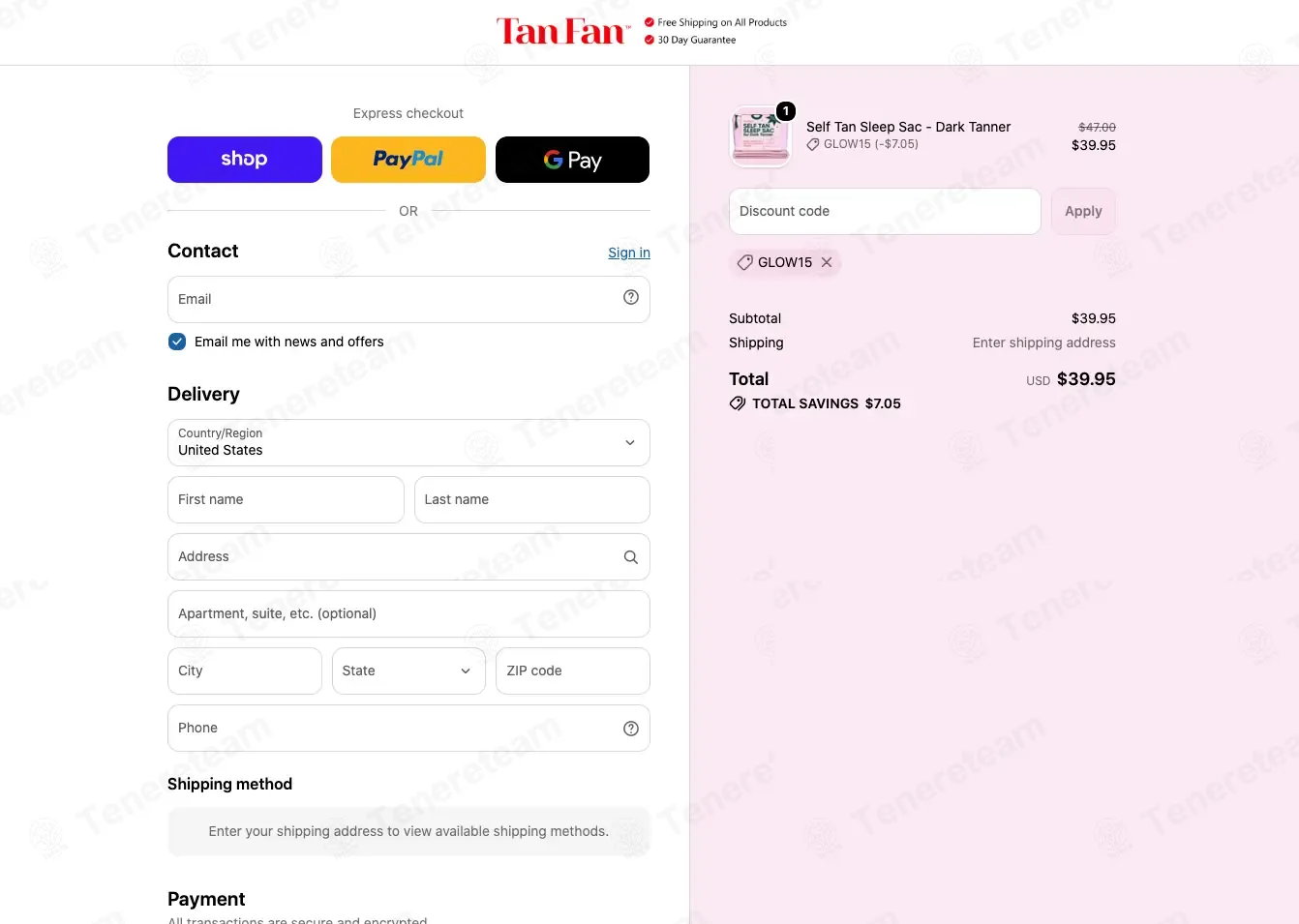Click the Payment heading

[x=206, y=899]
